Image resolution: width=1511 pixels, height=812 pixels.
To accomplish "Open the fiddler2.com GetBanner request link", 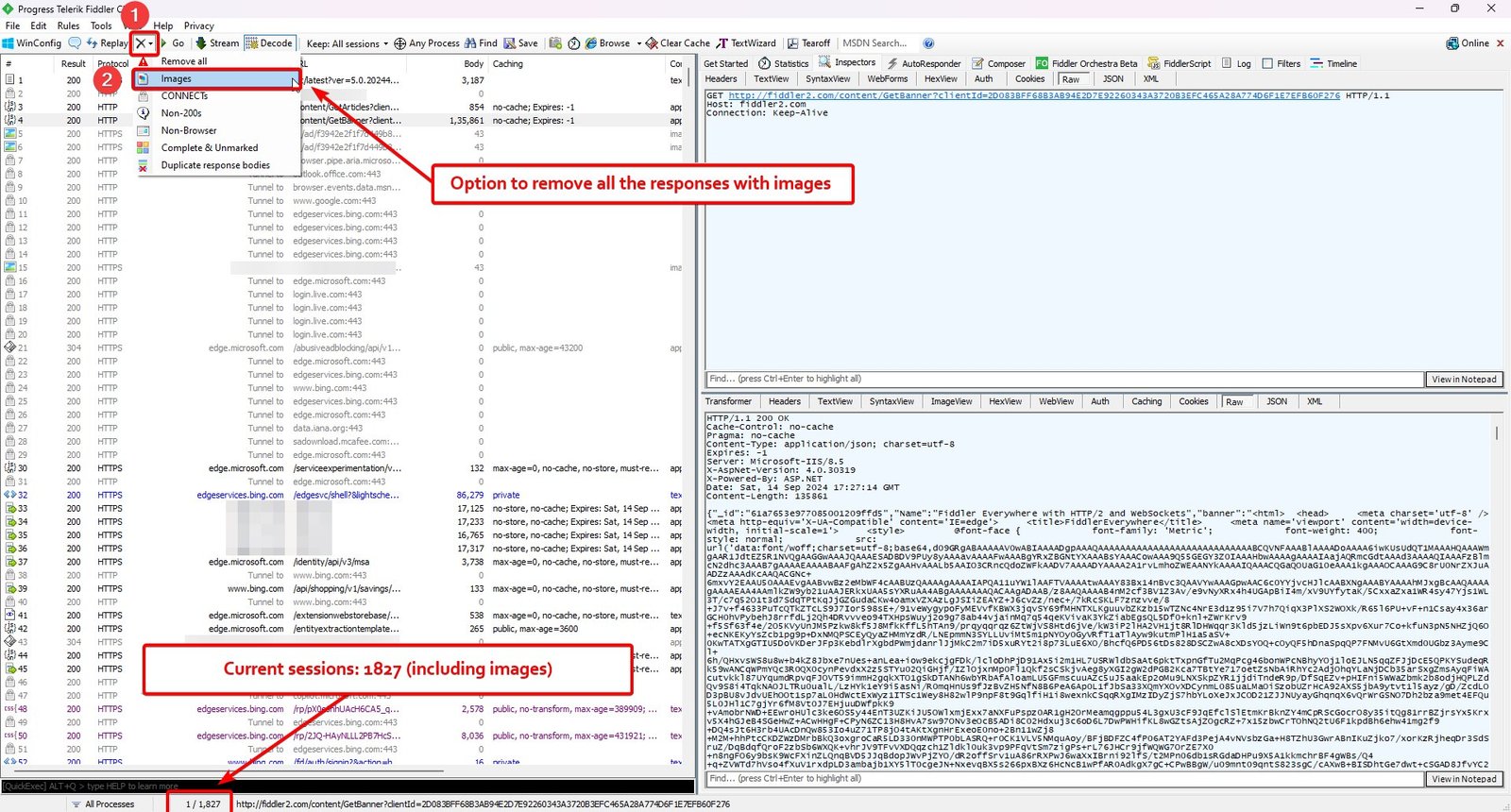I will [x=1034, y=95].
